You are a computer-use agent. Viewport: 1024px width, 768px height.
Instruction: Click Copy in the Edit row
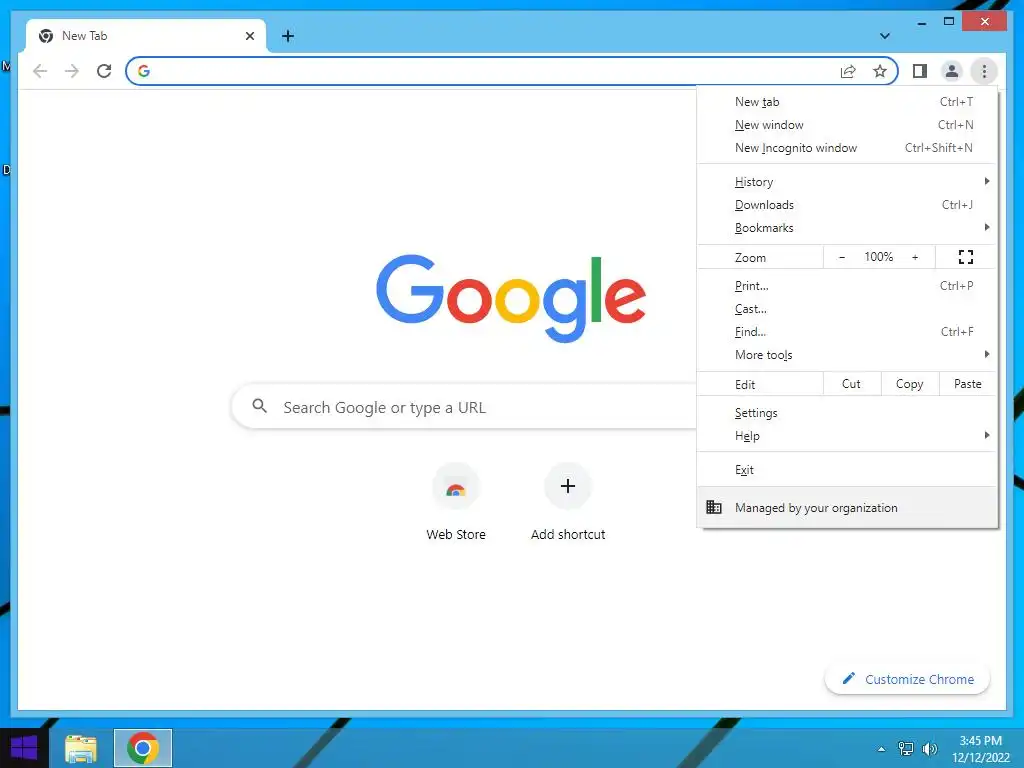[x=910, y=384]
